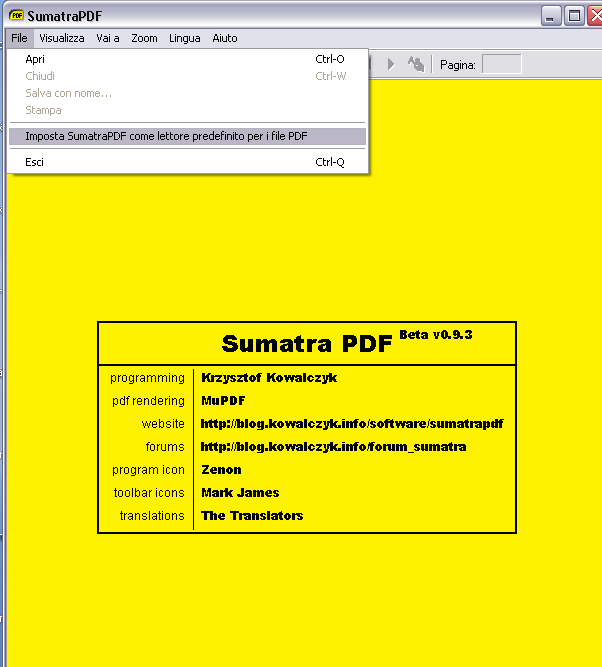Click the Mark James toolbar icons credit
602x667 pixels.
(240, 493)
